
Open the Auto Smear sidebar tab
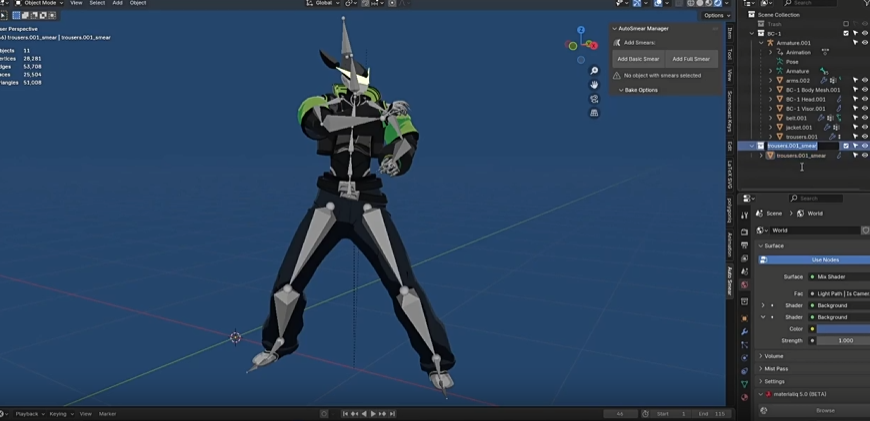tap(730, 282)
